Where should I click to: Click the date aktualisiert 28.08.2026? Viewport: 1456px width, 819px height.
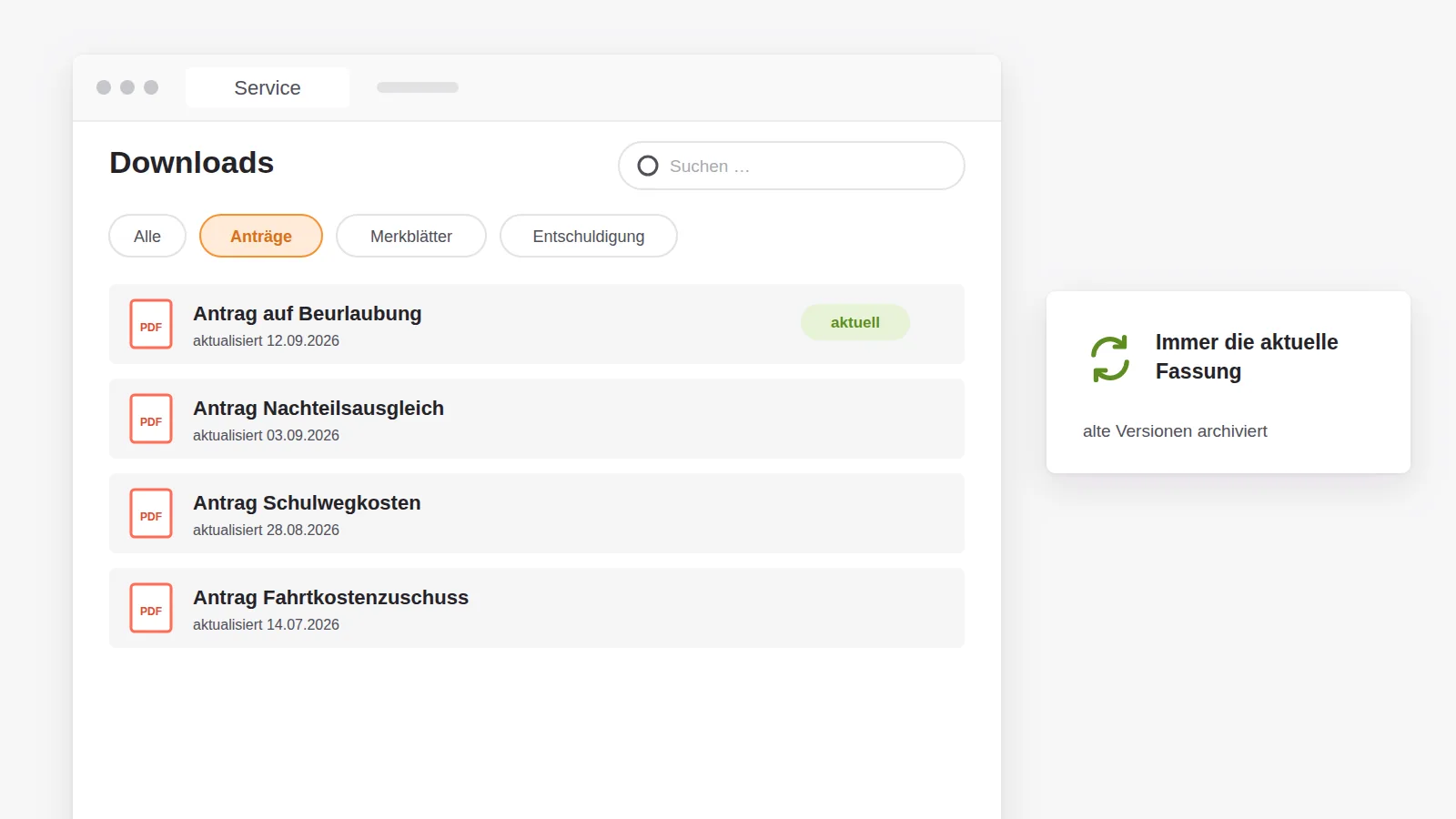[x=266, y=530]
